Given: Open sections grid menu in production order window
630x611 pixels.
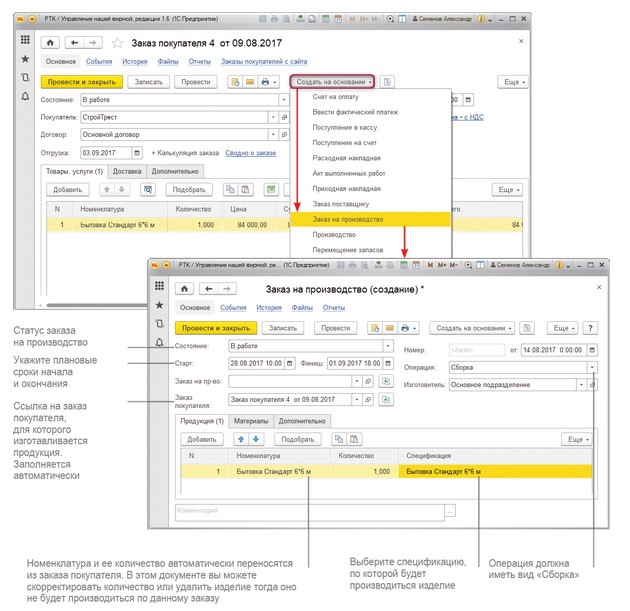Looking at the screenshot, I should pyautogui.click(x=160, y=286).
